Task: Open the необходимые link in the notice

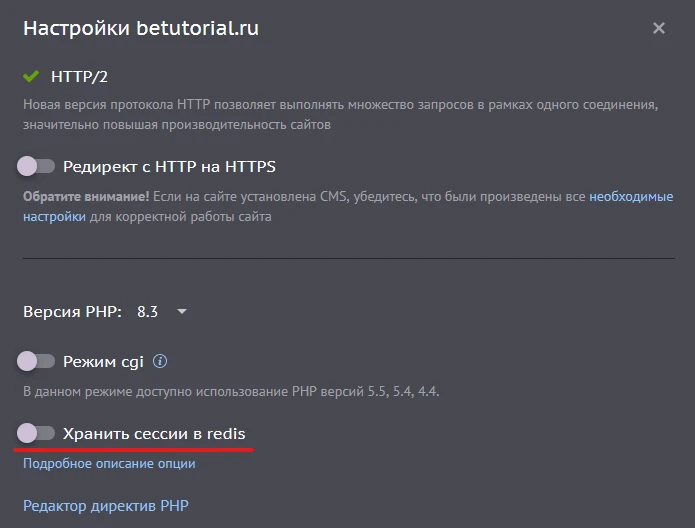Action: pyautogui.click(x=631, y=196)
